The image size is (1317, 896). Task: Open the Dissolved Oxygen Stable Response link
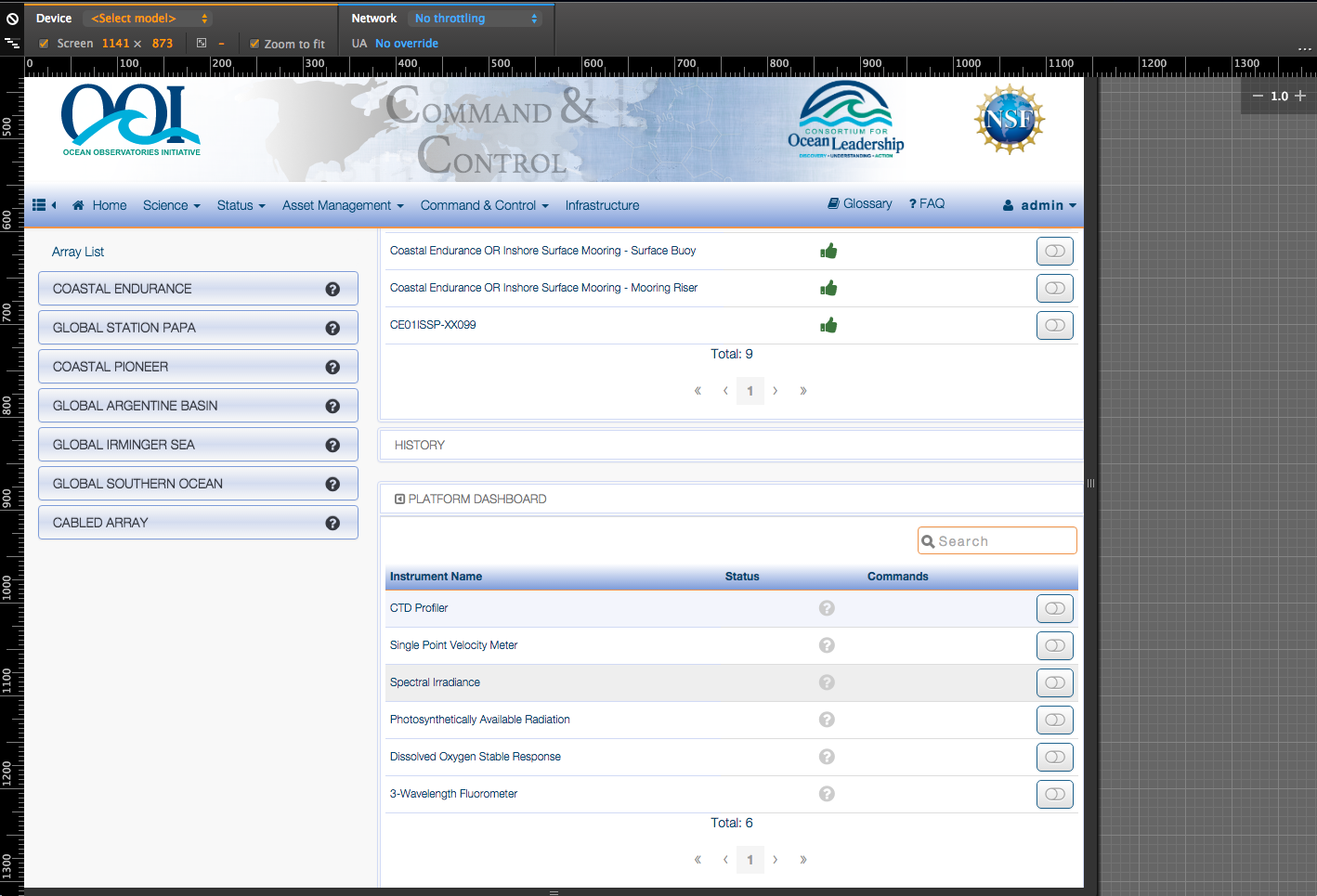(475, 757)
